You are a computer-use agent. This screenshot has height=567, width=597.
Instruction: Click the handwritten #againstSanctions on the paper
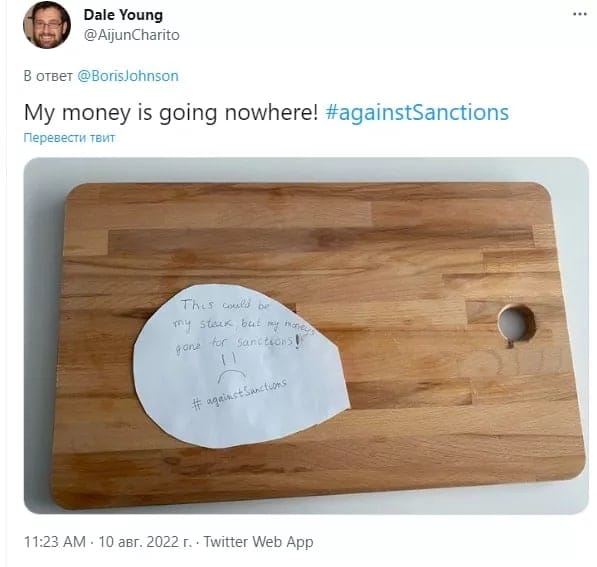239,395
